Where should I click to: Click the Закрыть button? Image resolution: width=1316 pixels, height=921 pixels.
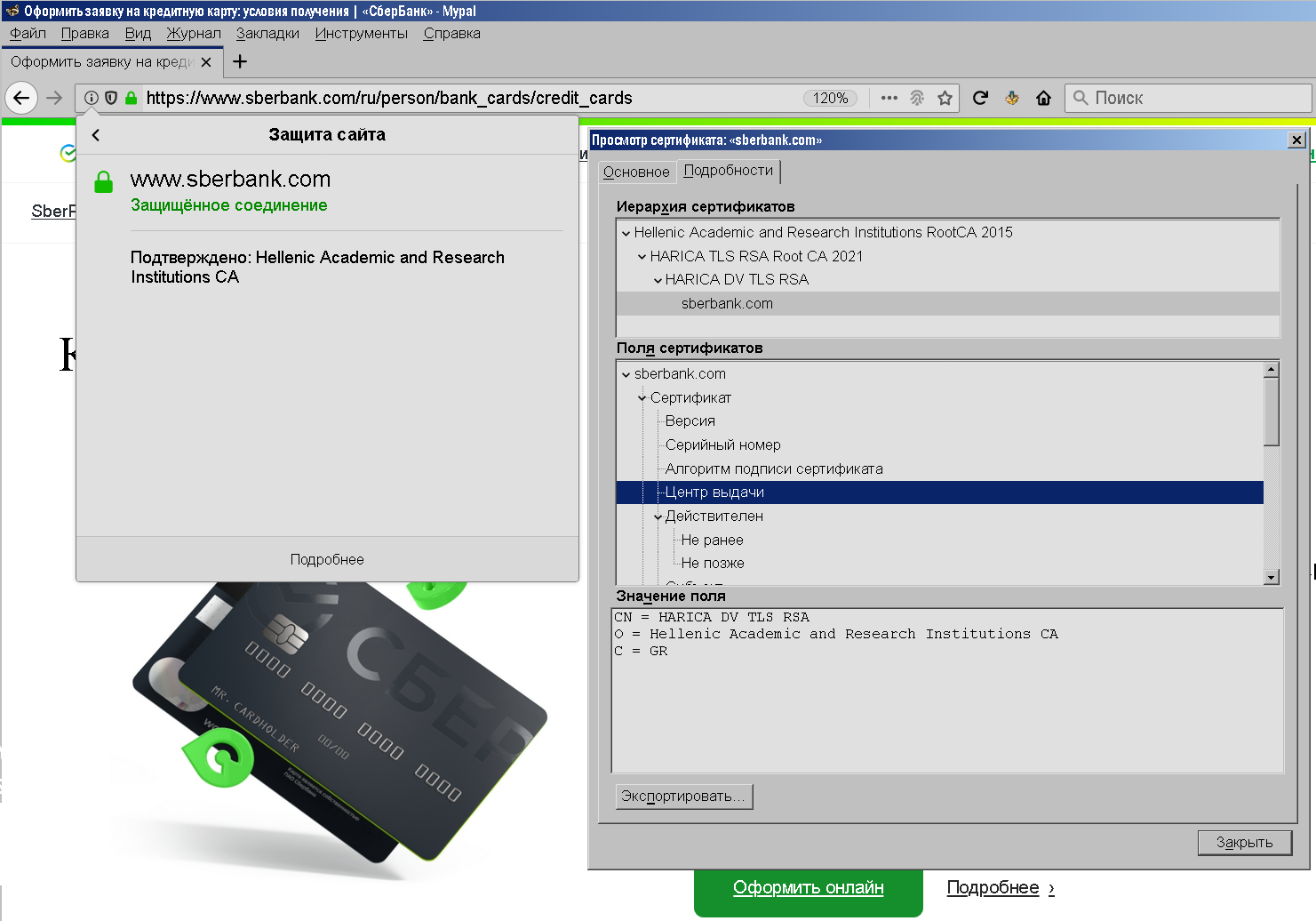(x=1244, y=842)
